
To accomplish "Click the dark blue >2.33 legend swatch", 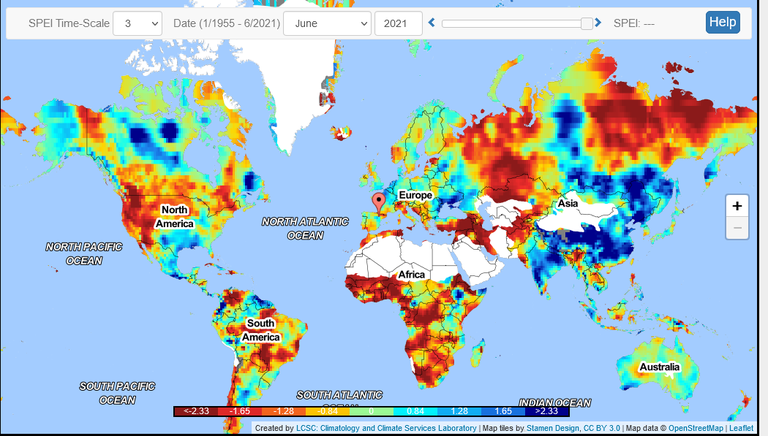I will (x=549, y=410).
